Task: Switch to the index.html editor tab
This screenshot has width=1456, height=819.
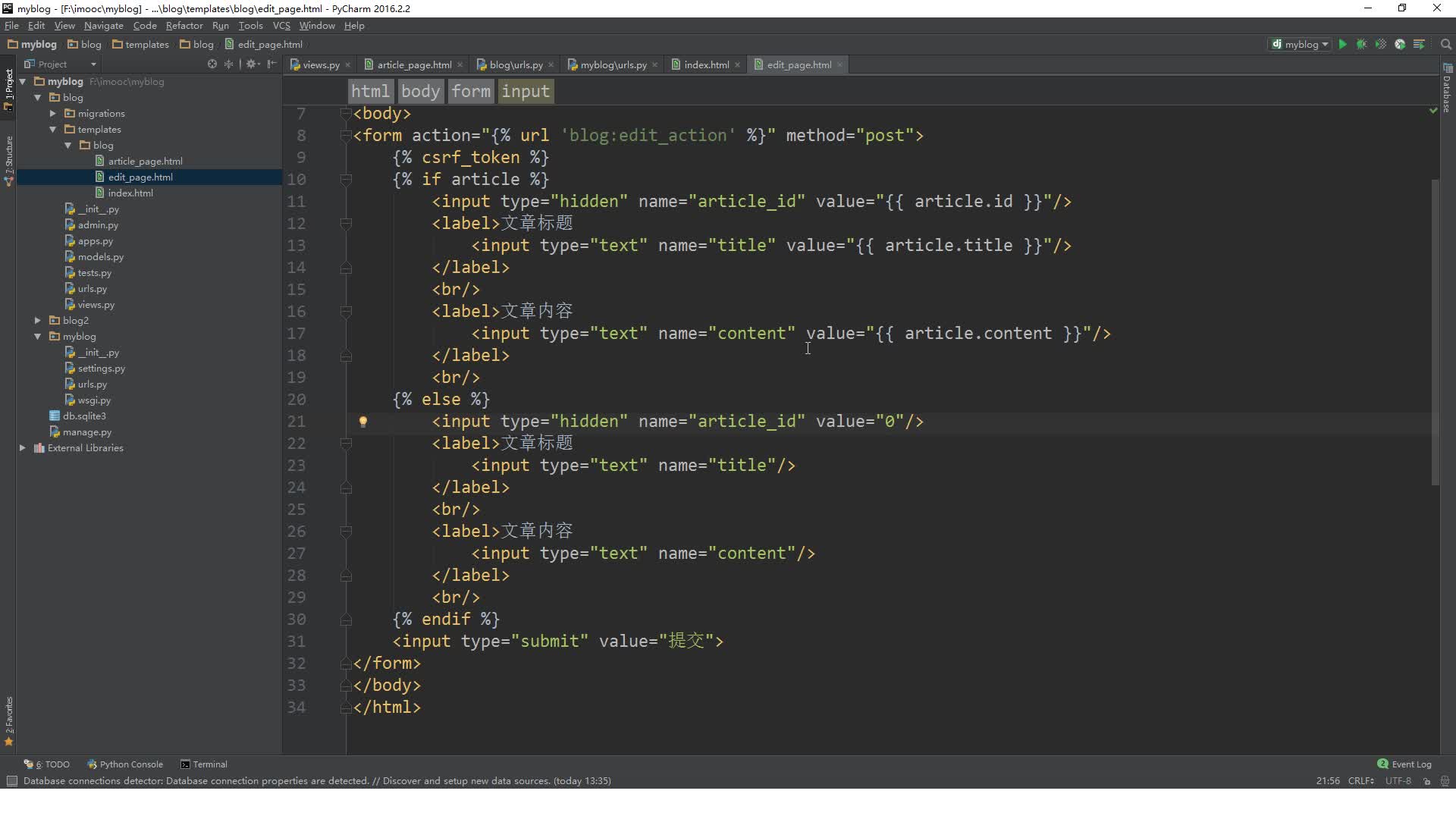Action: [x=707, y=65]
